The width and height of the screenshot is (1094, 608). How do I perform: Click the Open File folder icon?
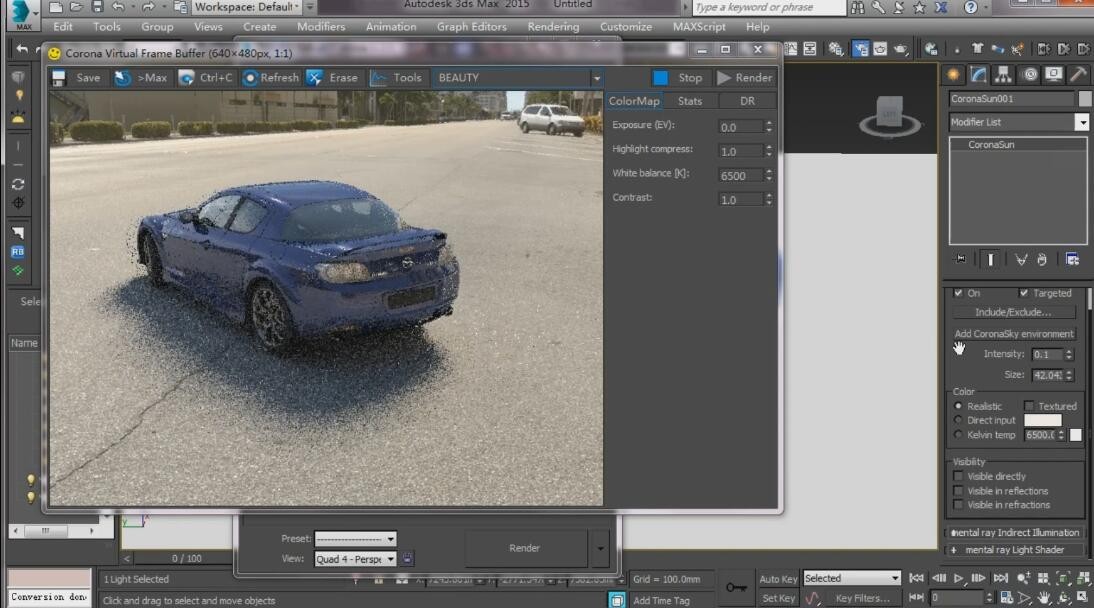tap(76, 7)
